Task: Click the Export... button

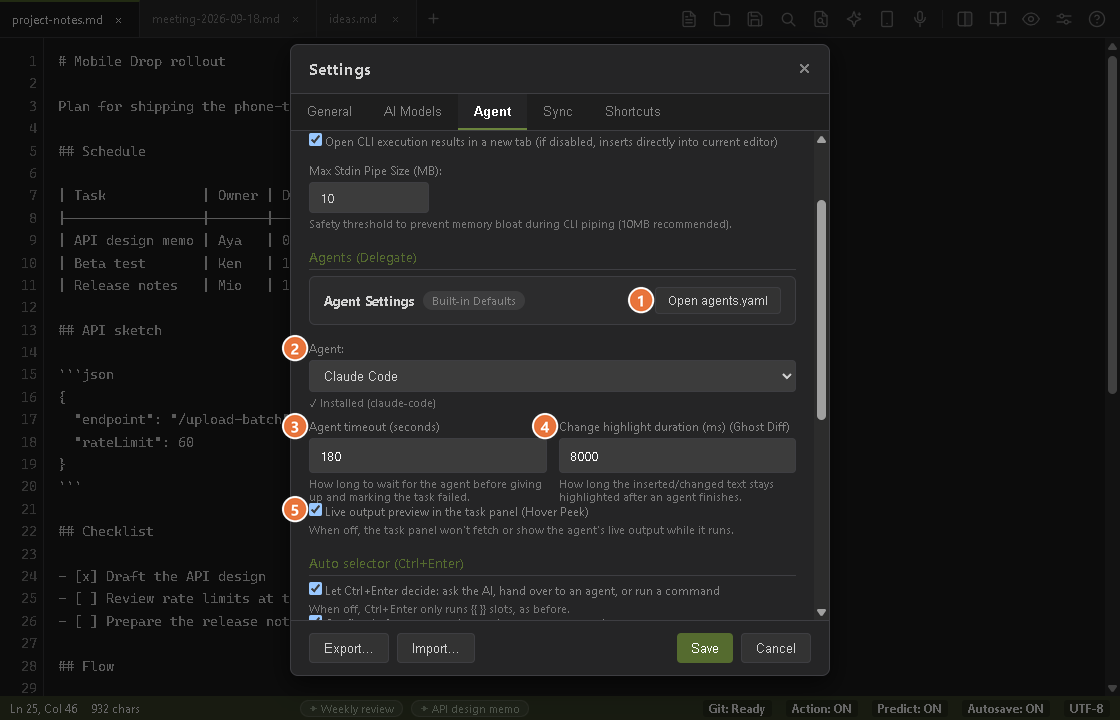Action: pos(349,648)
